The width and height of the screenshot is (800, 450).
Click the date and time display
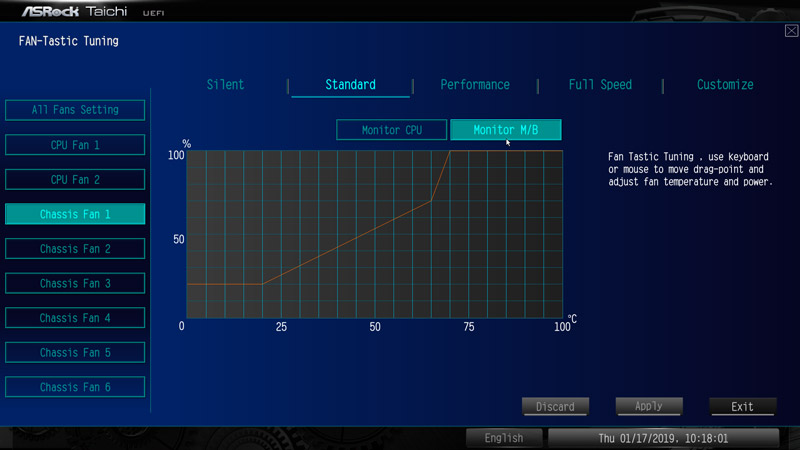pyautogui.click(x=663, y=438)
